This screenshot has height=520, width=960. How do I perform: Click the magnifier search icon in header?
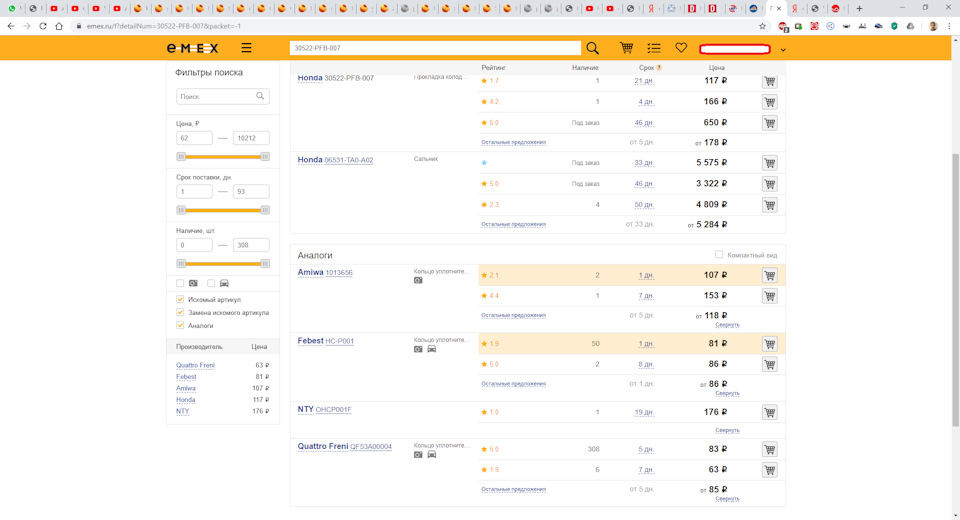592,48
